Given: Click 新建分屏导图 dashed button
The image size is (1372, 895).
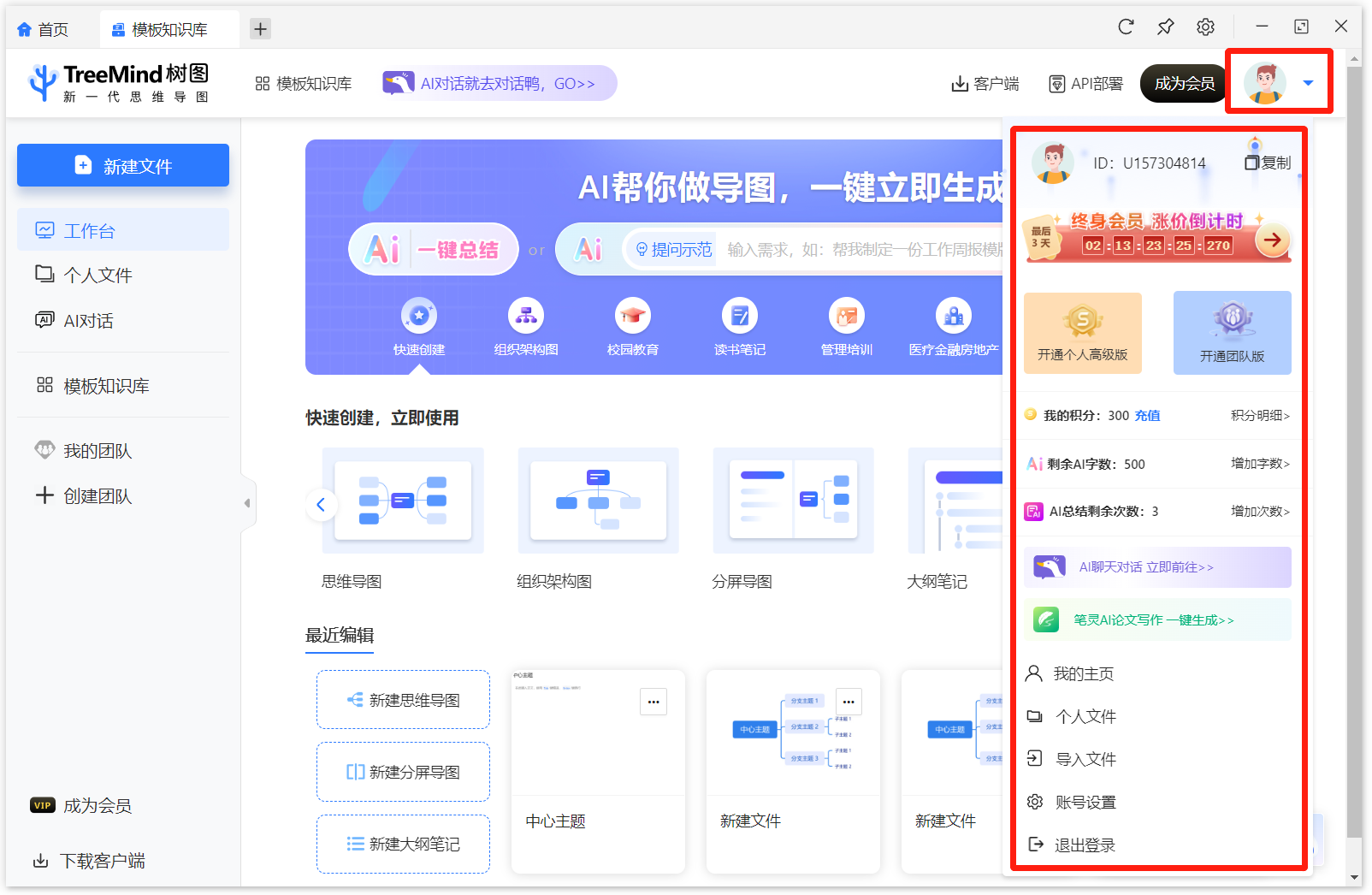Looking at the screenshot, I should (x=403, y=772).
